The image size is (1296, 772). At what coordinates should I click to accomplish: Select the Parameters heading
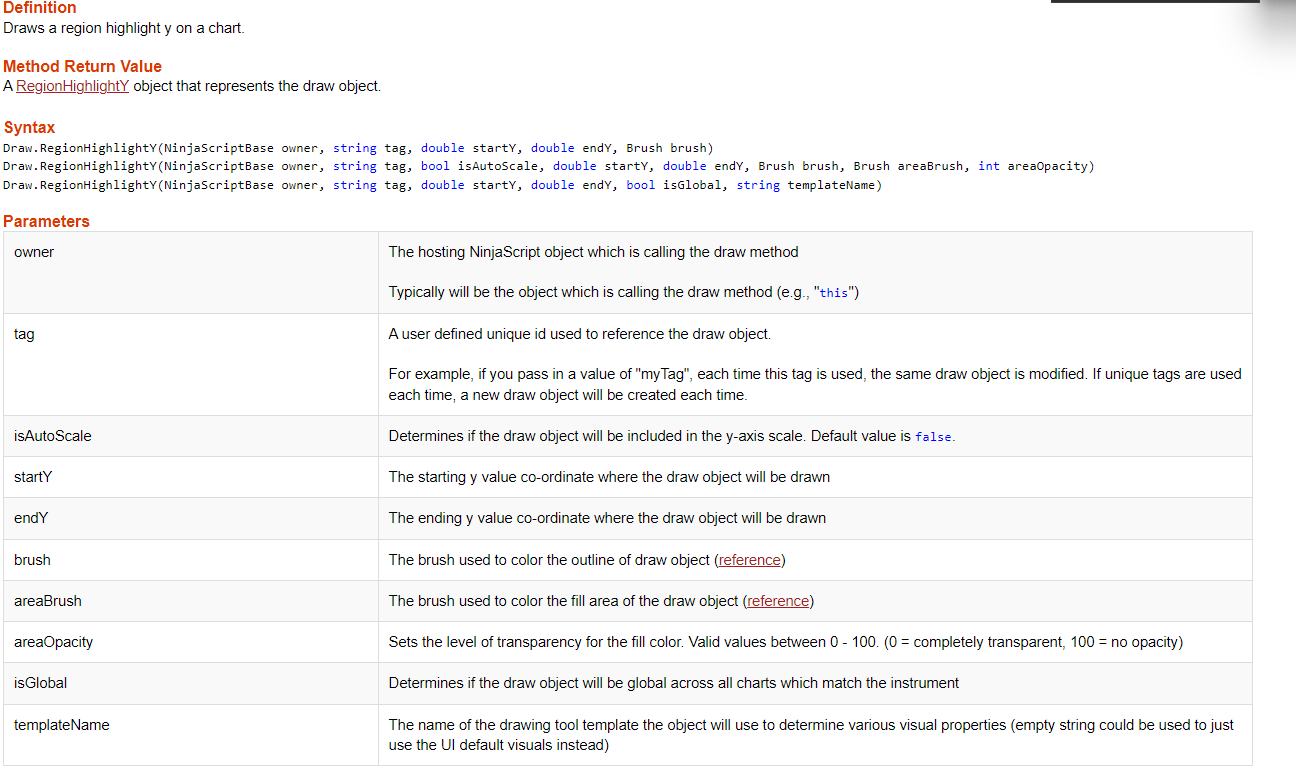coord(47,221)
